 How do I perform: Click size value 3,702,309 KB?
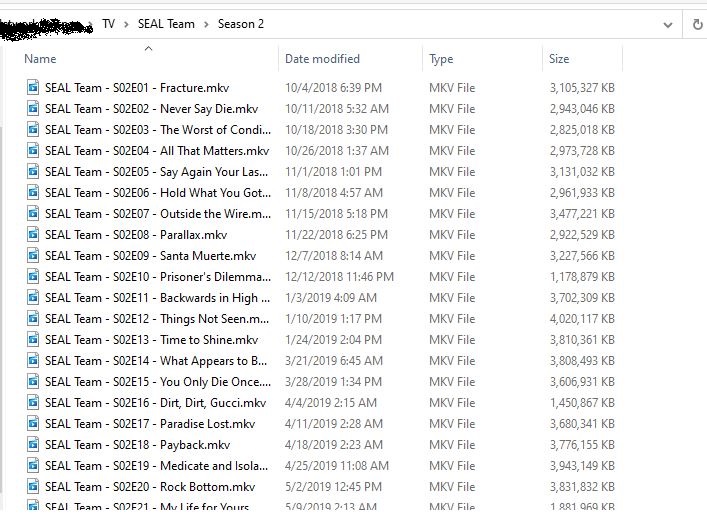tap(582, 298)
